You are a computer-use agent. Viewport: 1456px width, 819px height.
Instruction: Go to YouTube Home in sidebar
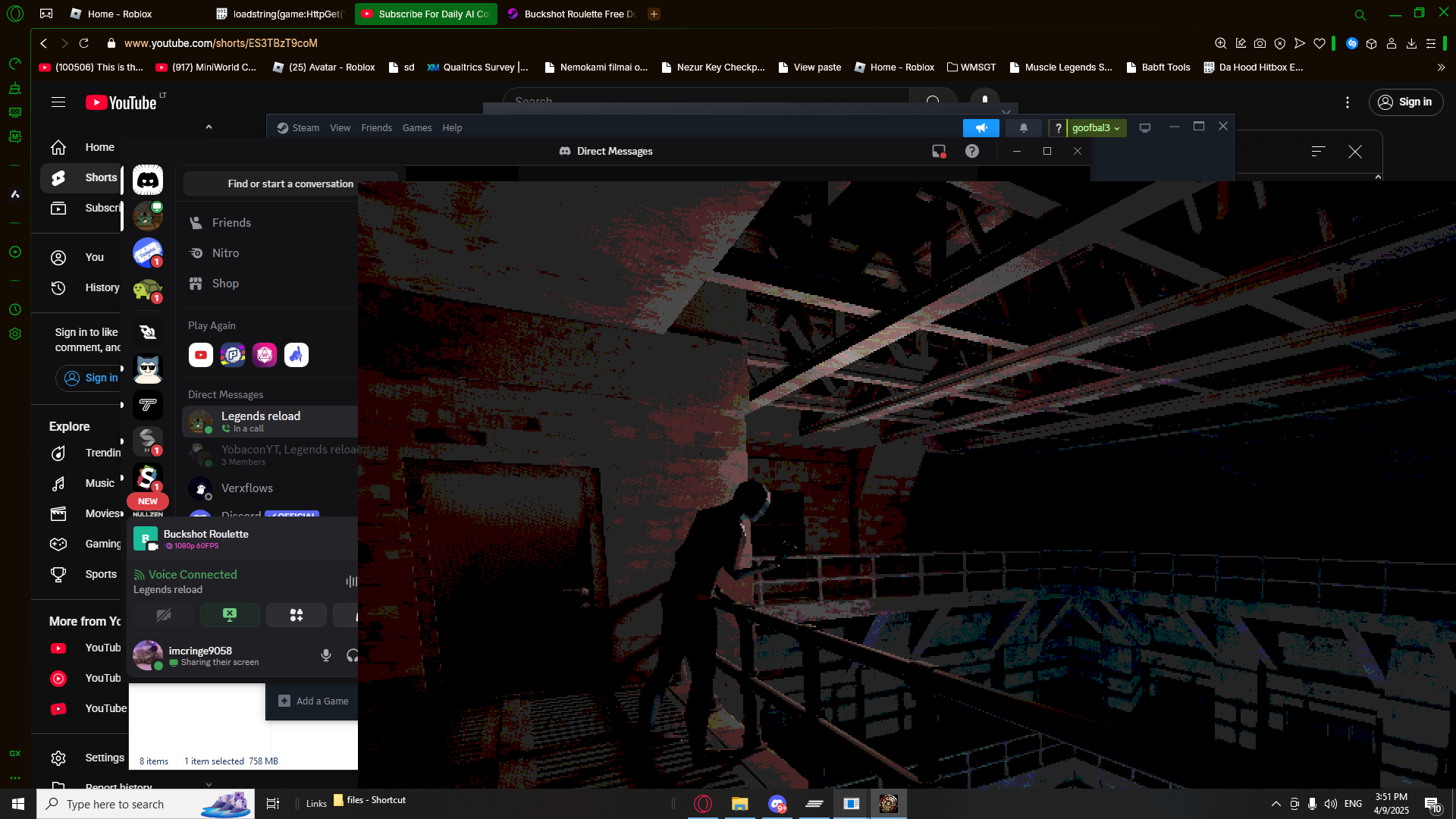82,147
